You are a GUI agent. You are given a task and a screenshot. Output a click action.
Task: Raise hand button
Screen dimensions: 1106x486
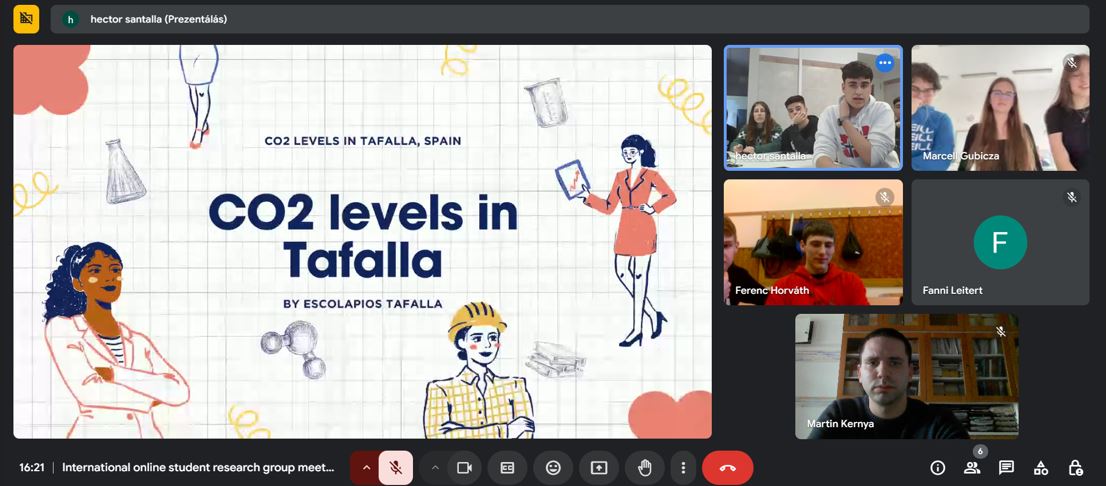point(644,468)
